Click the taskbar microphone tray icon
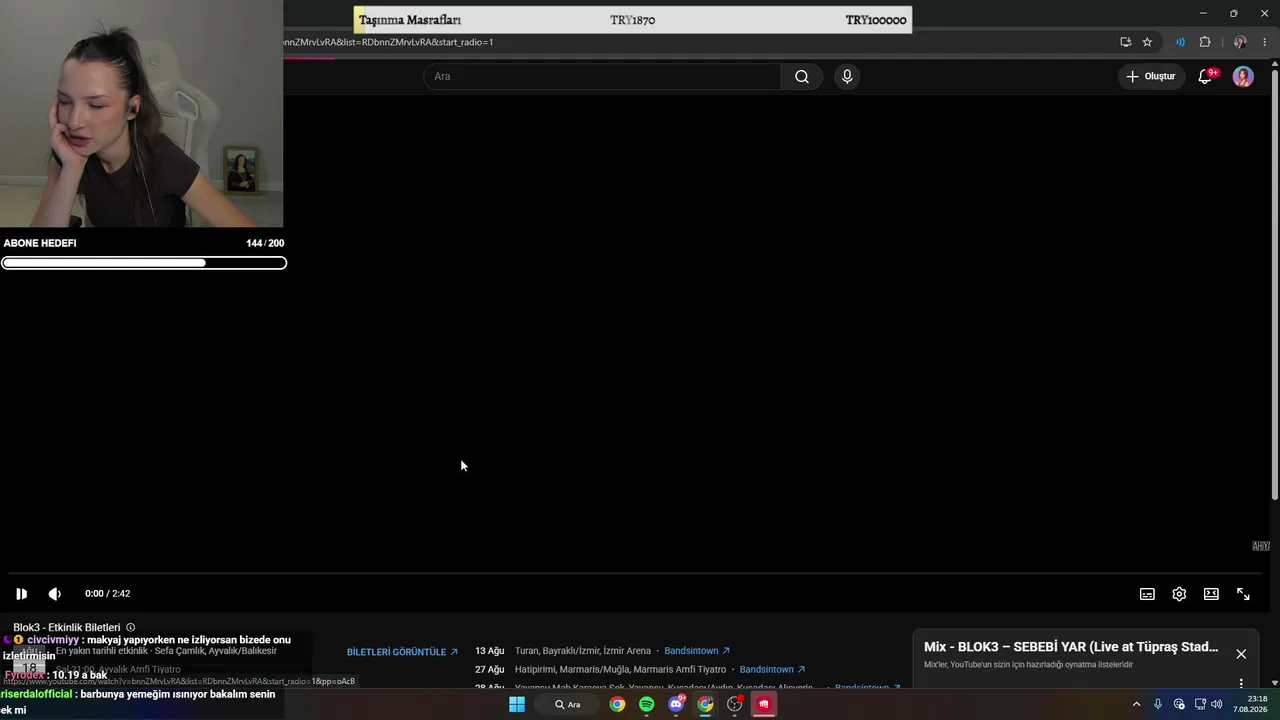 [x=1158, y=704]
